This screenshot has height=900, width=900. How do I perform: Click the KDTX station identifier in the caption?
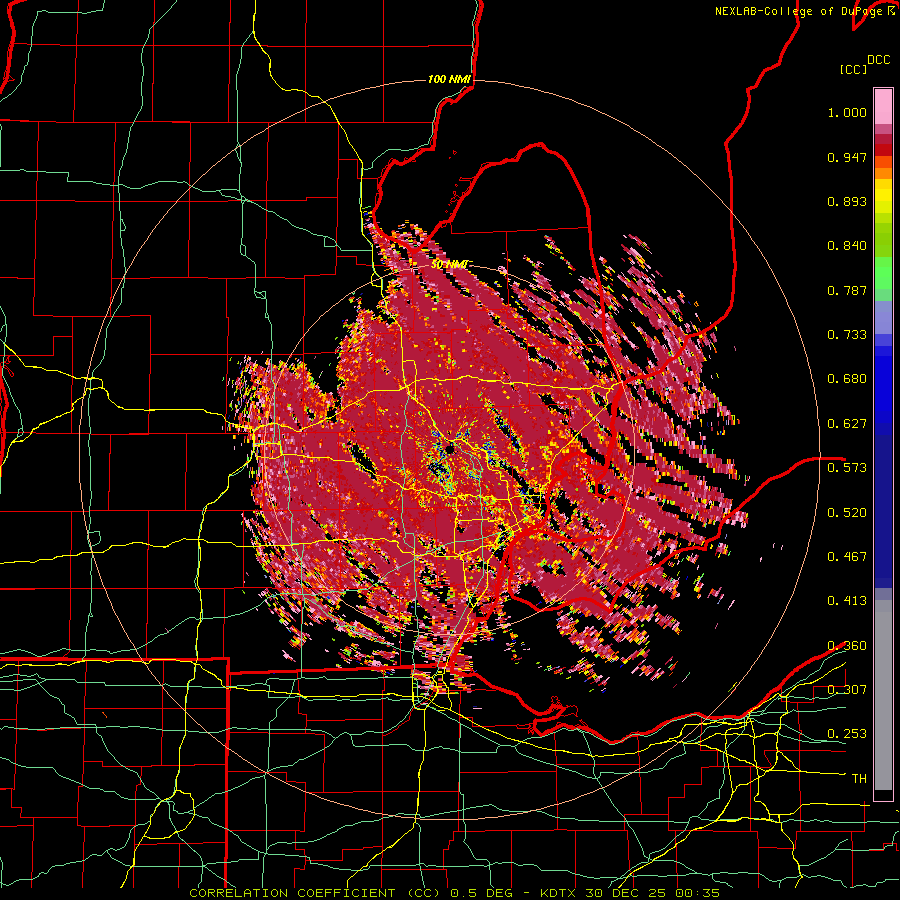coord(560,893)
